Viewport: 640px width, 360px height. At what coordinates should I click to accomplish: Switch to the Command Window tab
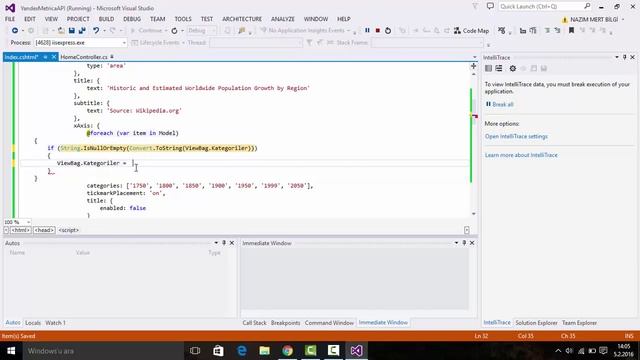click(329, 323)
